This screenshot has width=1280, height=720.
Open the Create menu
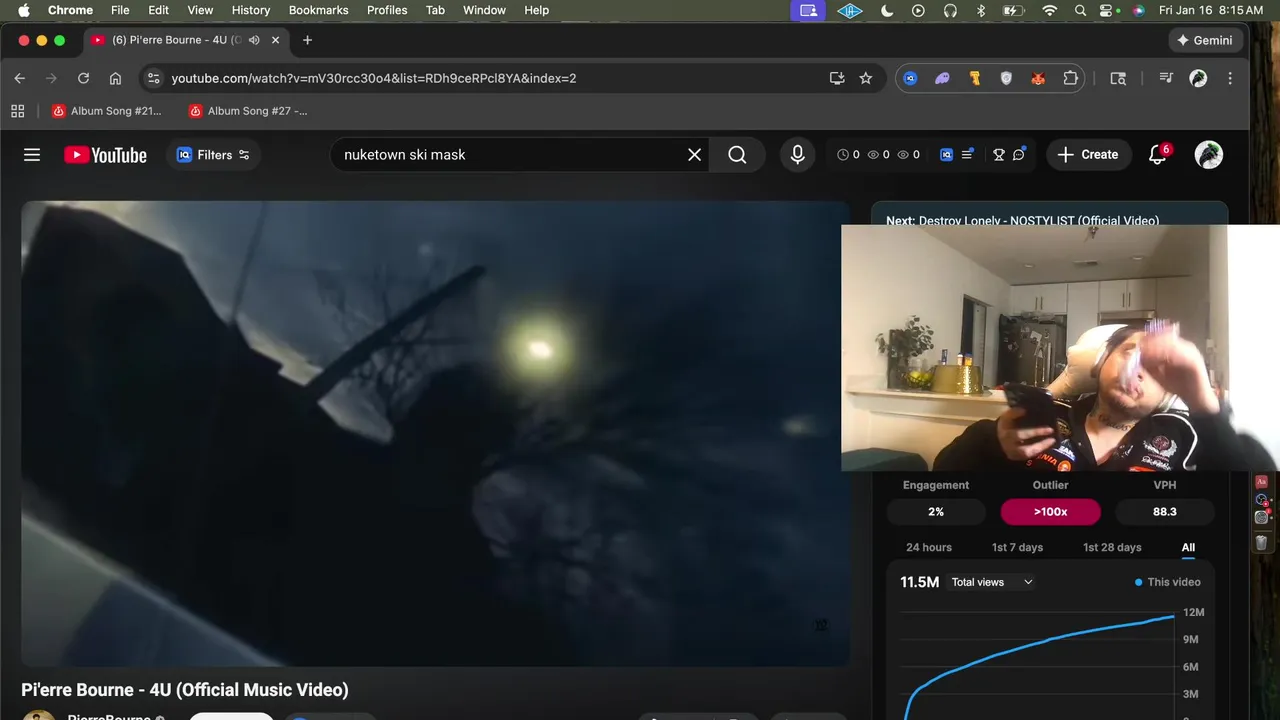pyautogui.click(x=1088, y=155)
